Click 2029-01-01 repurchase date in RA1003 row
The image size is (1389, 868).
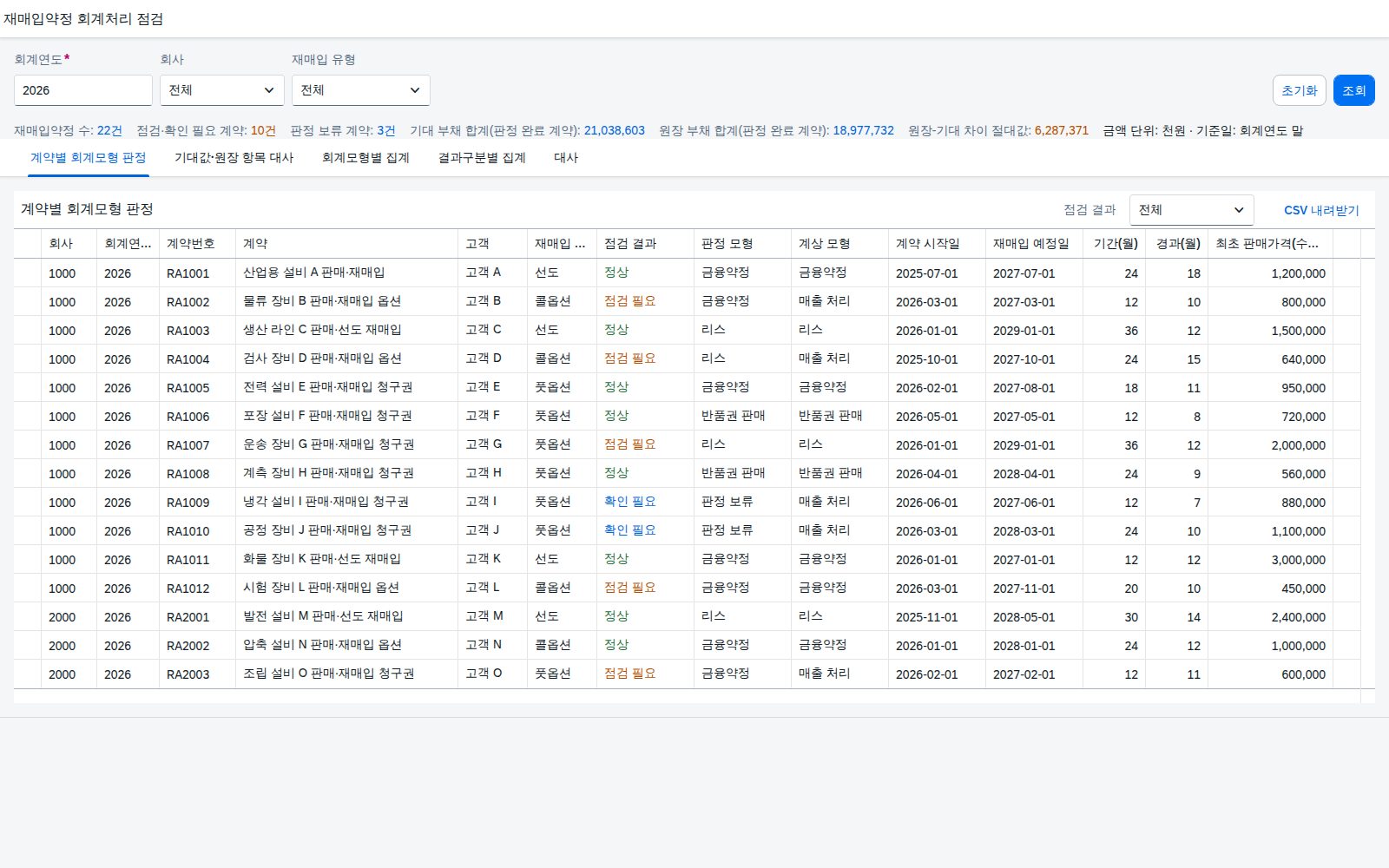click(x=1024, y=331)
